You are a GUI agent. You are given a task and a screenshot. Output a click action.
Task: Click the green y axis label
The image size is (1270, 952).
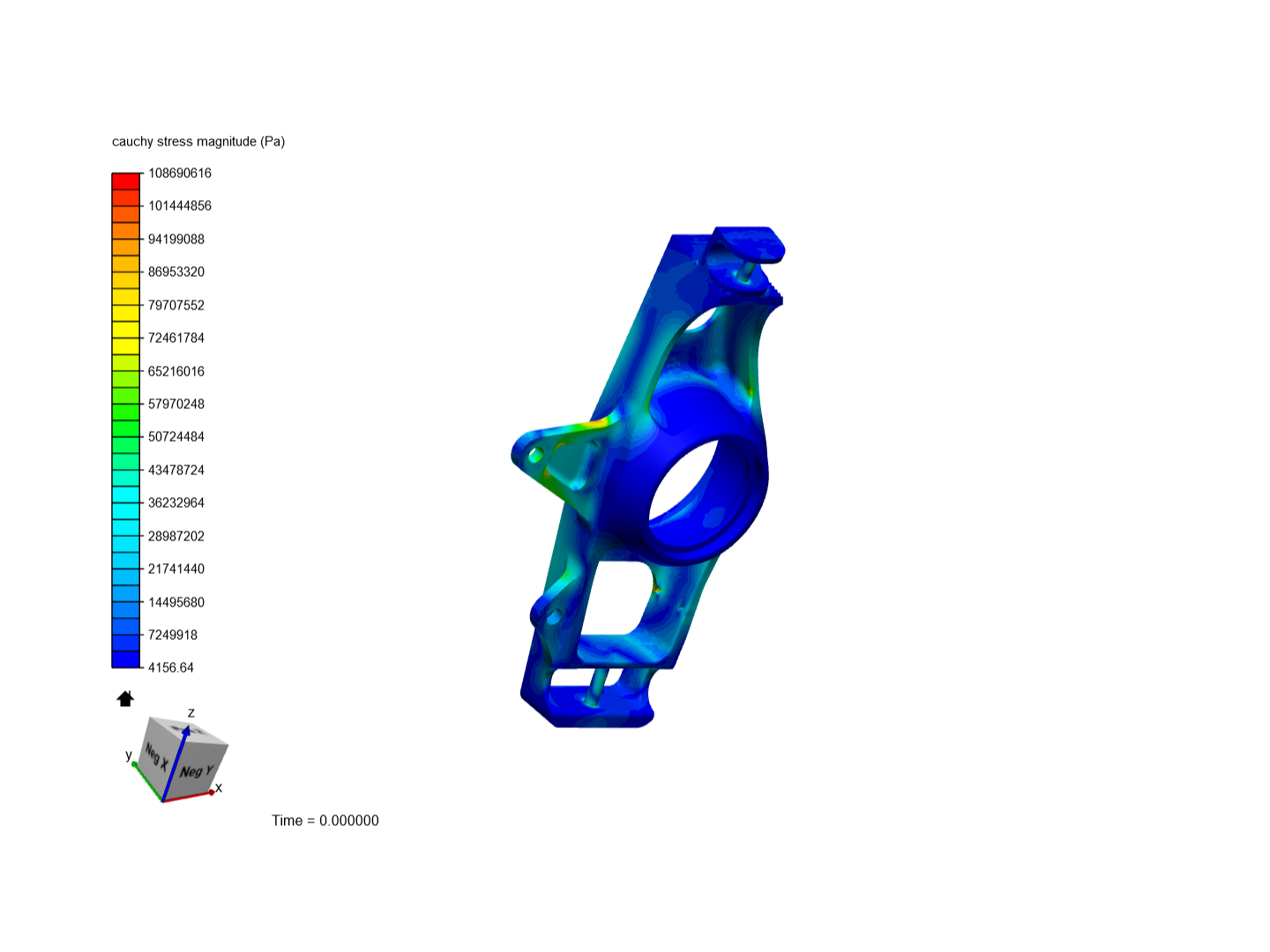(x=129, y=755)
